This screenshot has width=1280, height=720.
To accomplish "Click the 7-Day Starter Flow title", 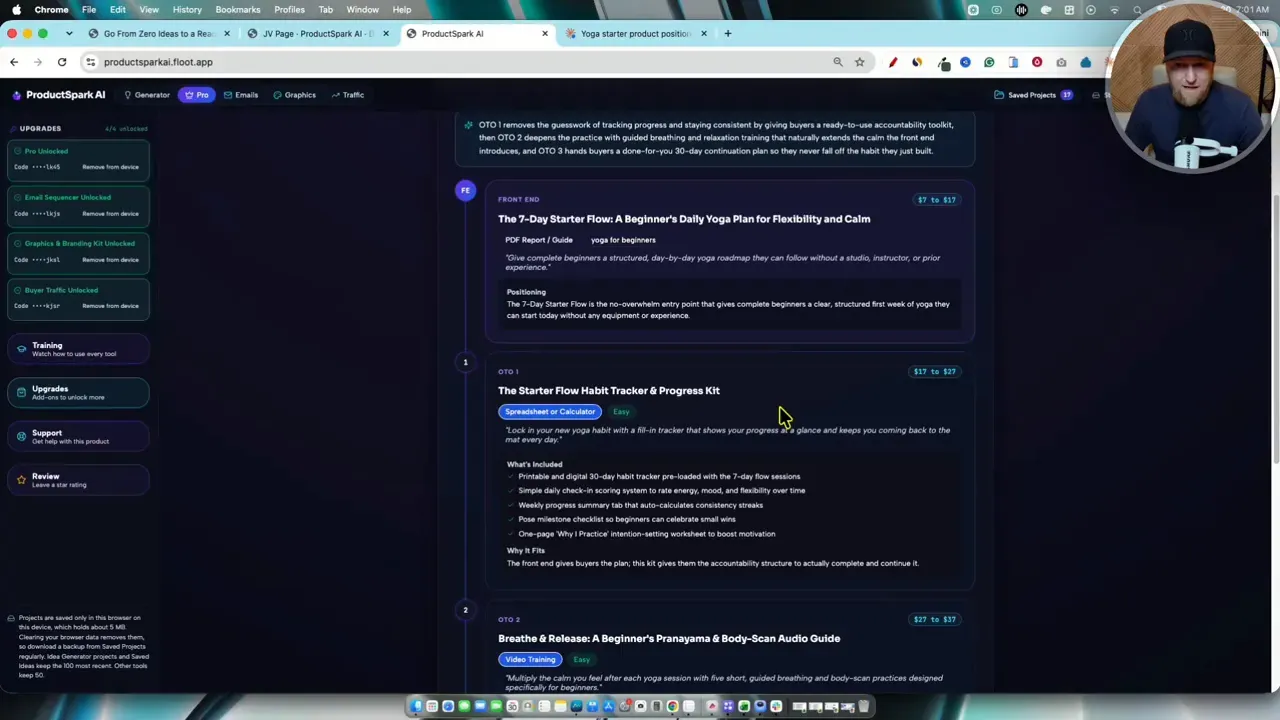I will pyautogui.click(x=684, y=219).
